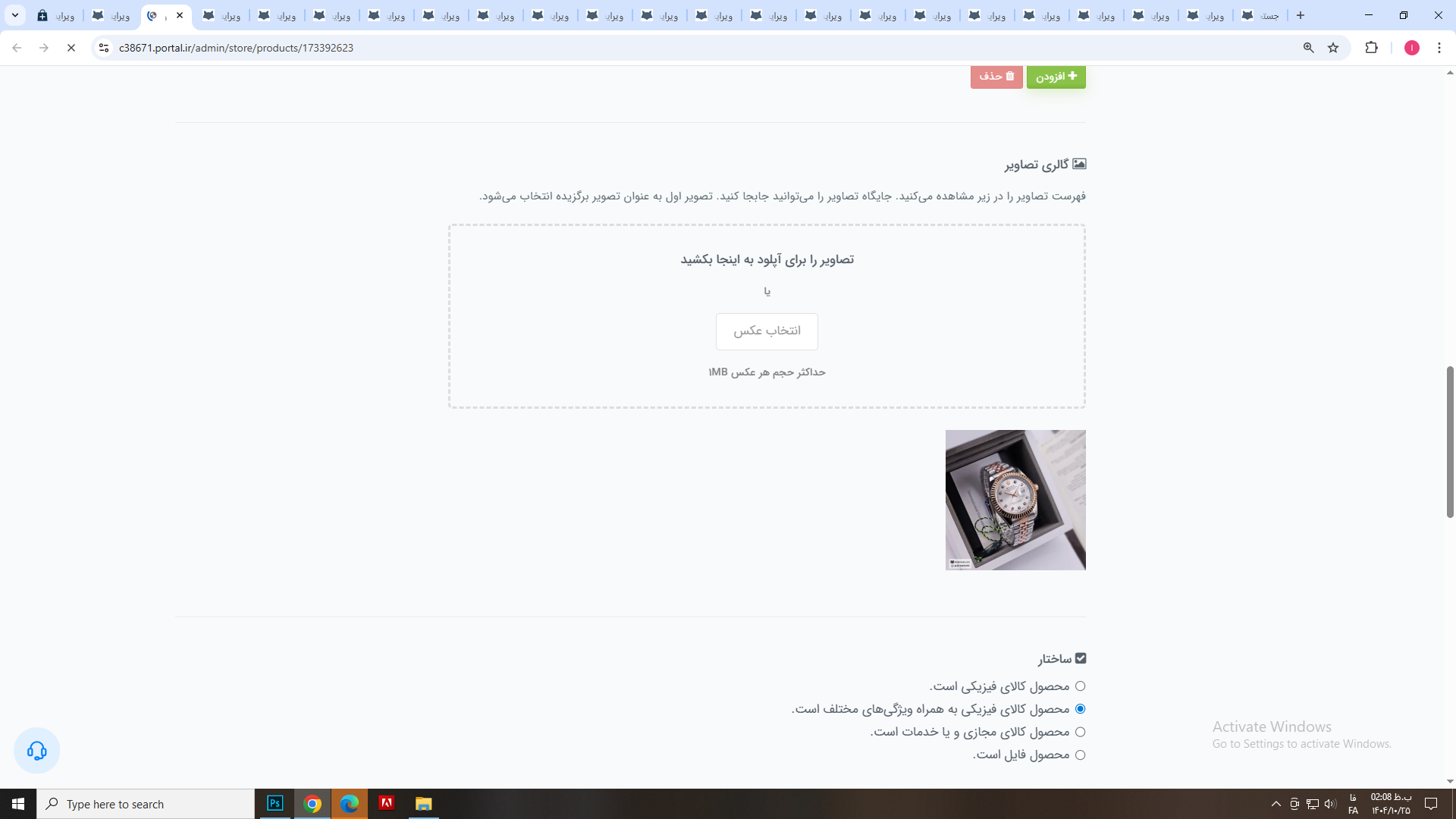The image size is (1456, 819).
Task: Open a new browser tab
Action: [1301, 15]
